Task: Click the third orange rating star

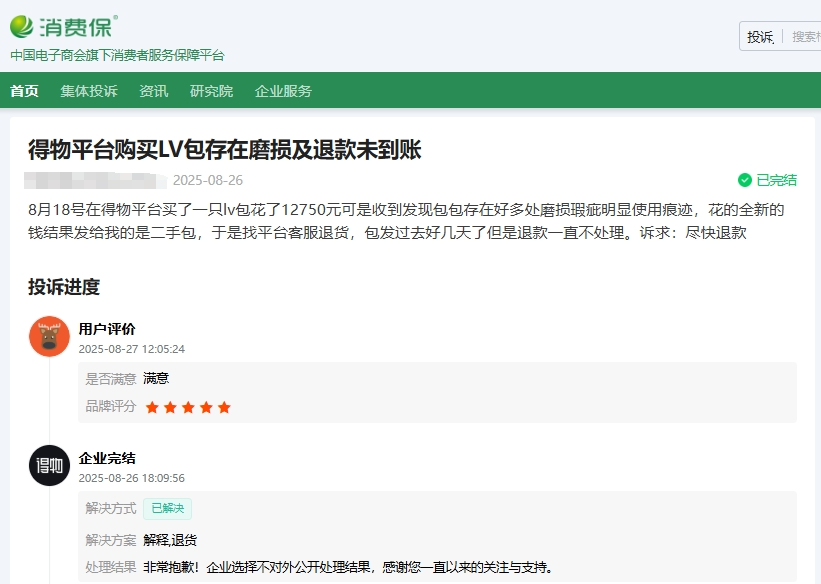Action: 188,407
